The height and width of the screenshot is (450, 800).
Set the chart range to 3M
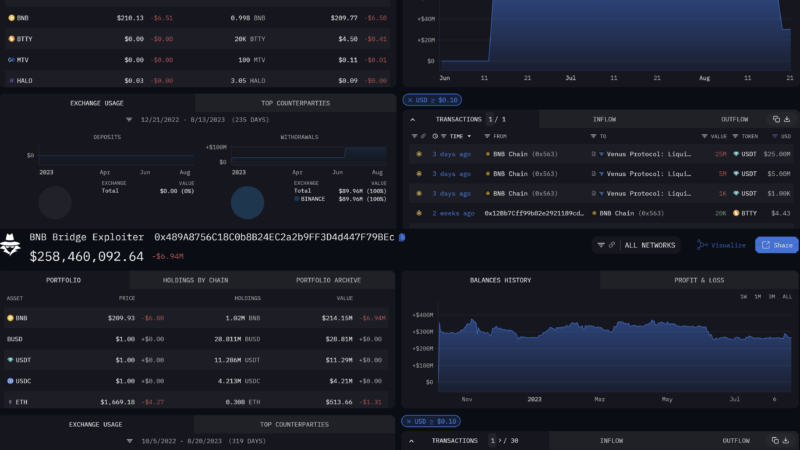[x=772, y=297]
